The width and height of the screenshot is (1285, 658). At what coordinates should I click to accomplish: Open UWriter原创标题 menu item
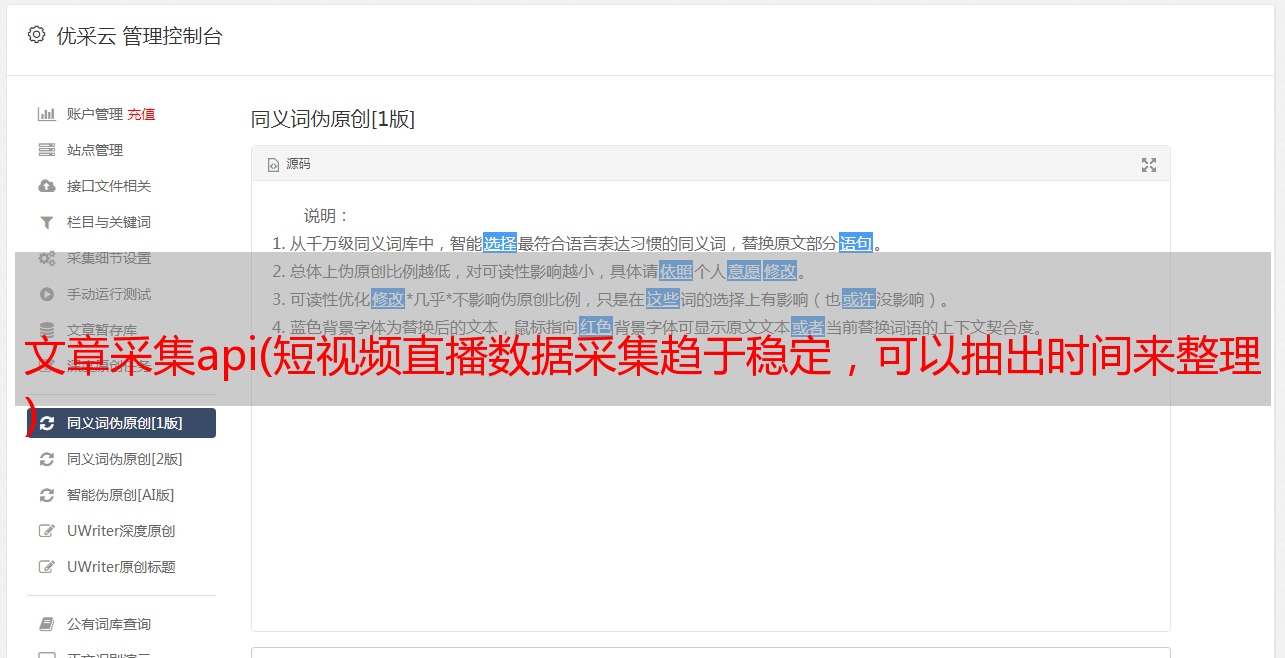point(121,567)
